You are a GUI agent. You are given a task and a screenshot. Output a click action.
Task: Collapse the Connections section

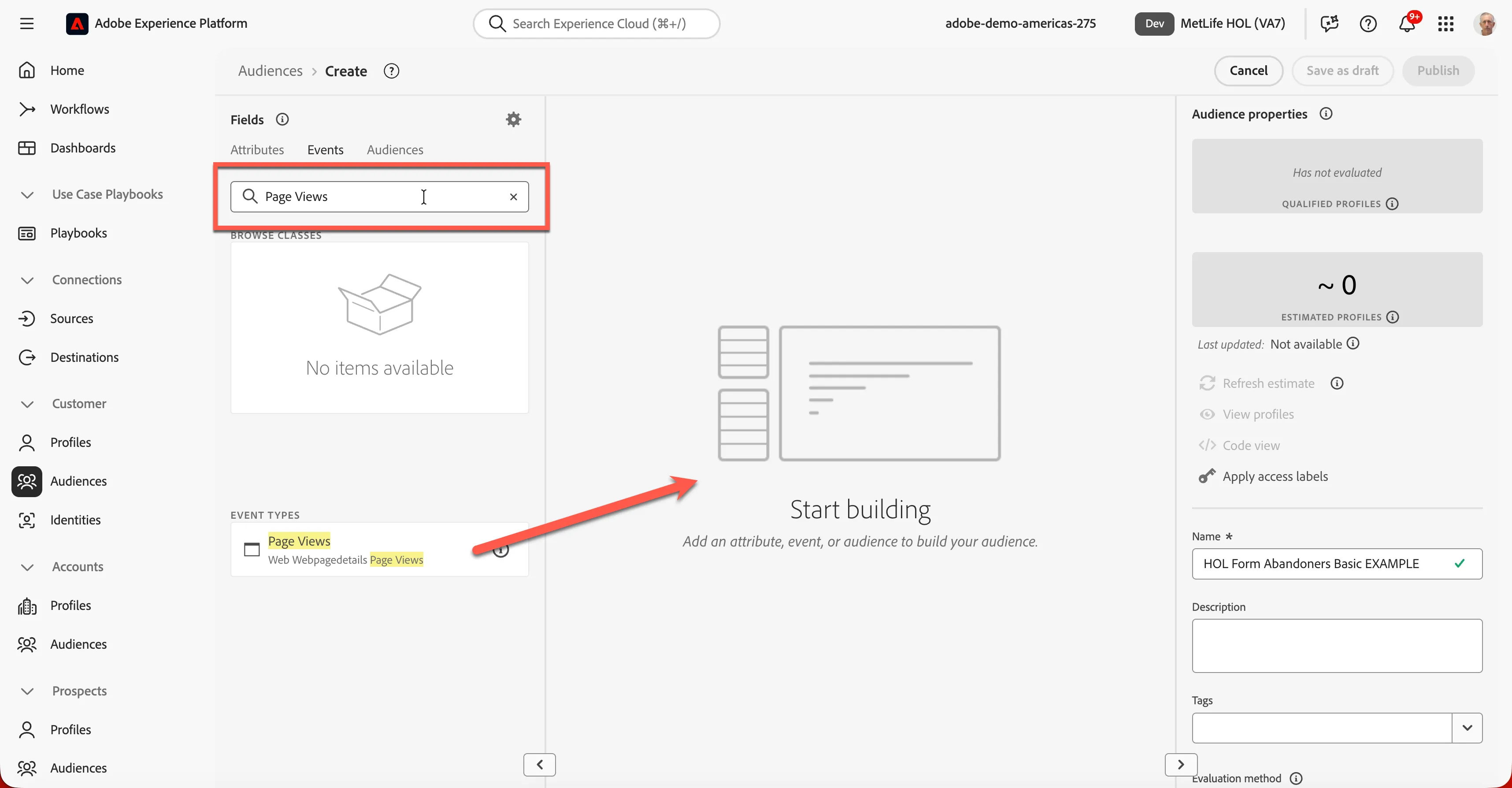pos(27,280)
